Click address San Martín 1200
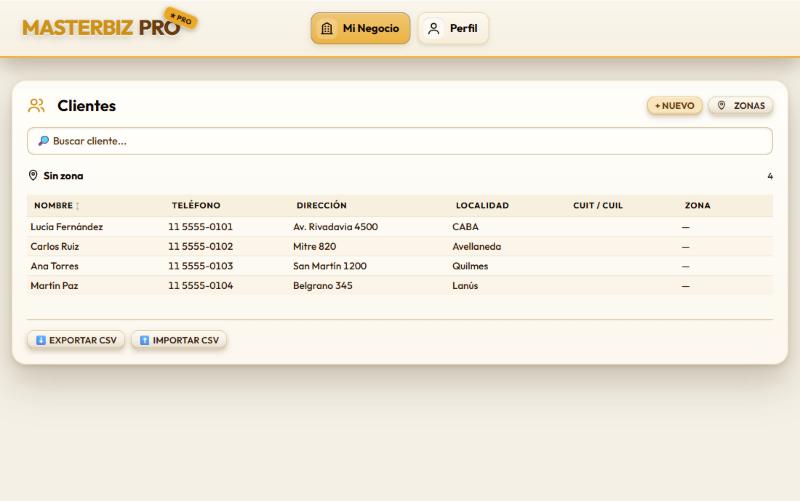The height and width of the screenshot is (501, 800). tap(330, 266)
